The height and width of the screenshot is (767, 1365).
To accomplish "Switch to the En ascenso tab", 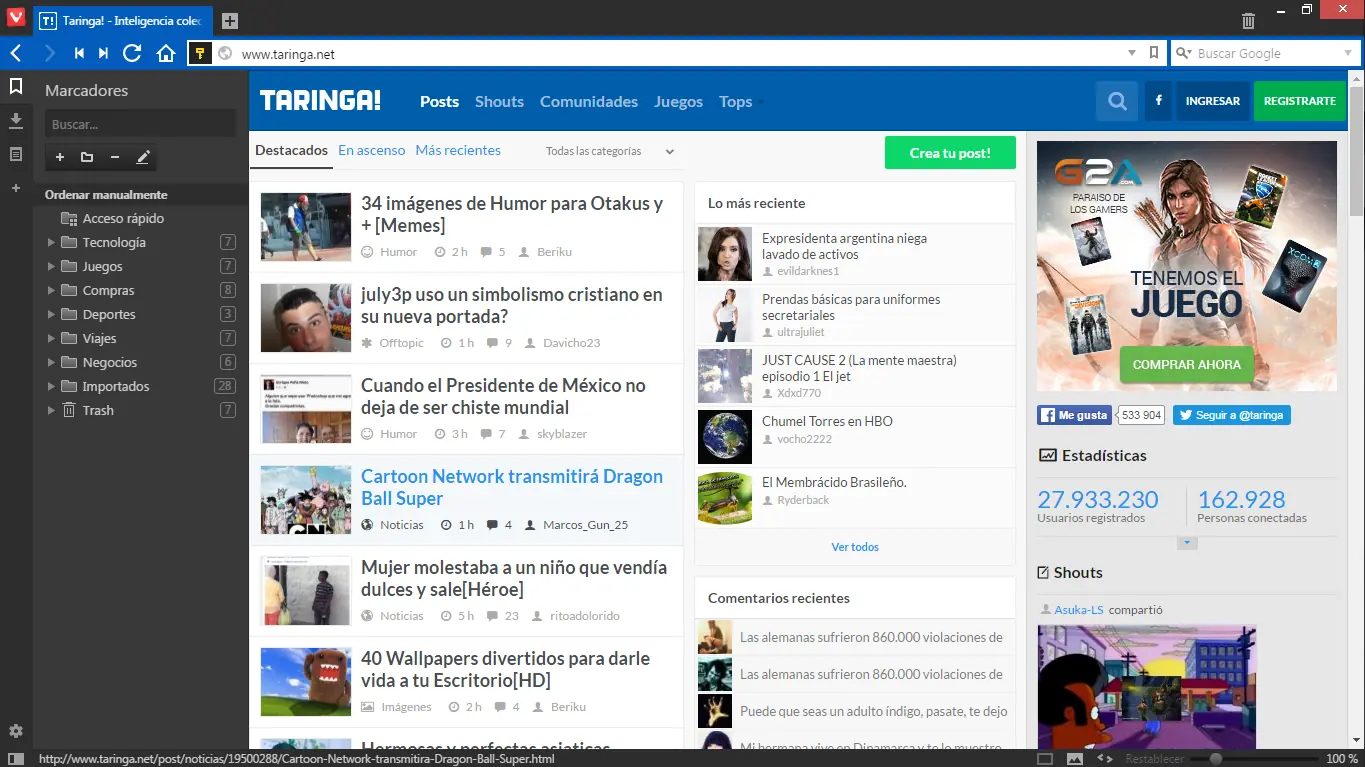I will coord(372,150).
